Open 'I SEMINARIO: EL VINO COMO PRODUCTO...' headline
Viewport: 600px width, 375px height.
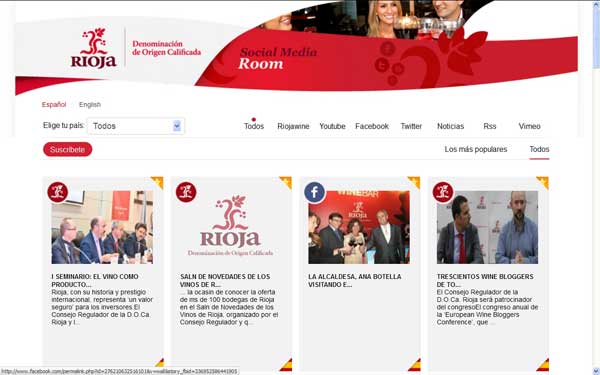pos(95,280)
